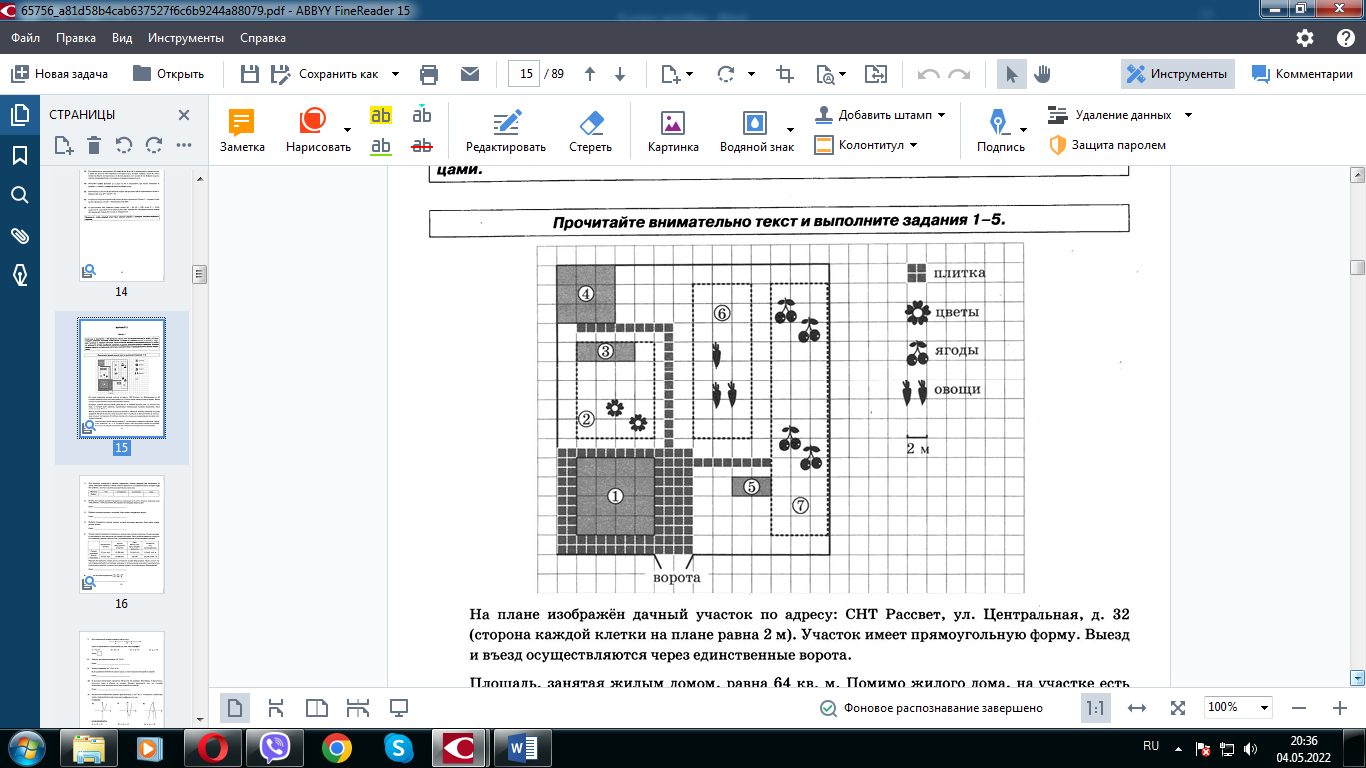Viewport: 1366px width, 768px height.
Task: Click the Save (floppy disk) icon
Action: 250,74
